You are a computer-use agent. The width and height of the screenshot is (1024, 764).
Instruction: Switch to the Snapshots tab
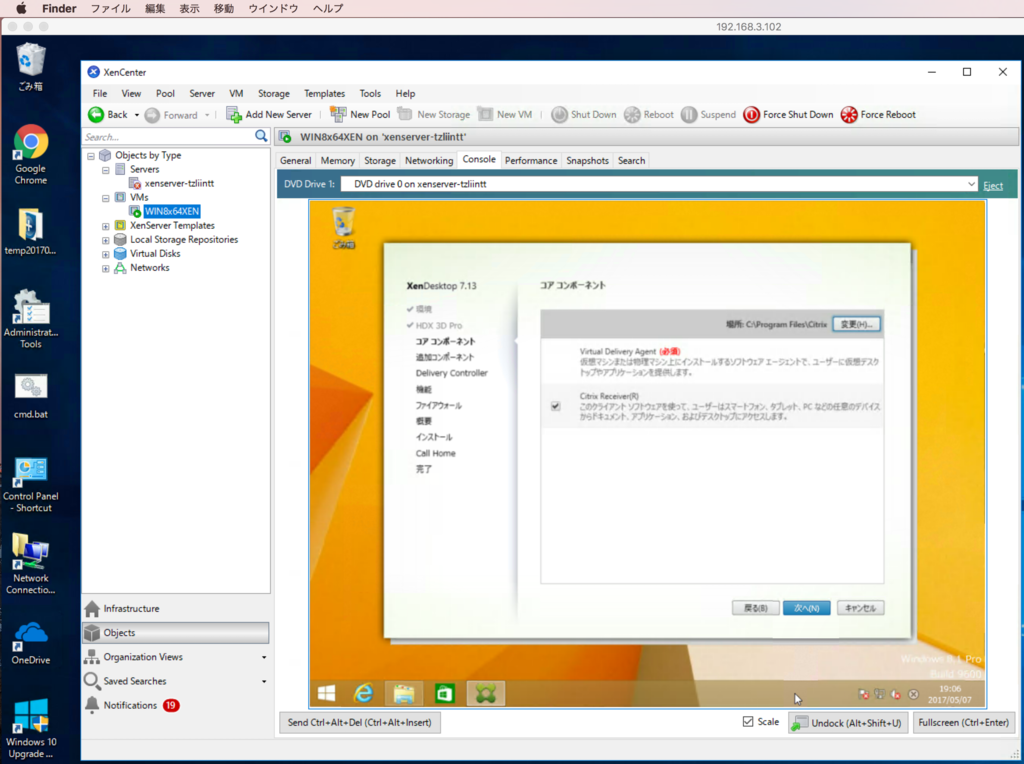coord(587,161)
